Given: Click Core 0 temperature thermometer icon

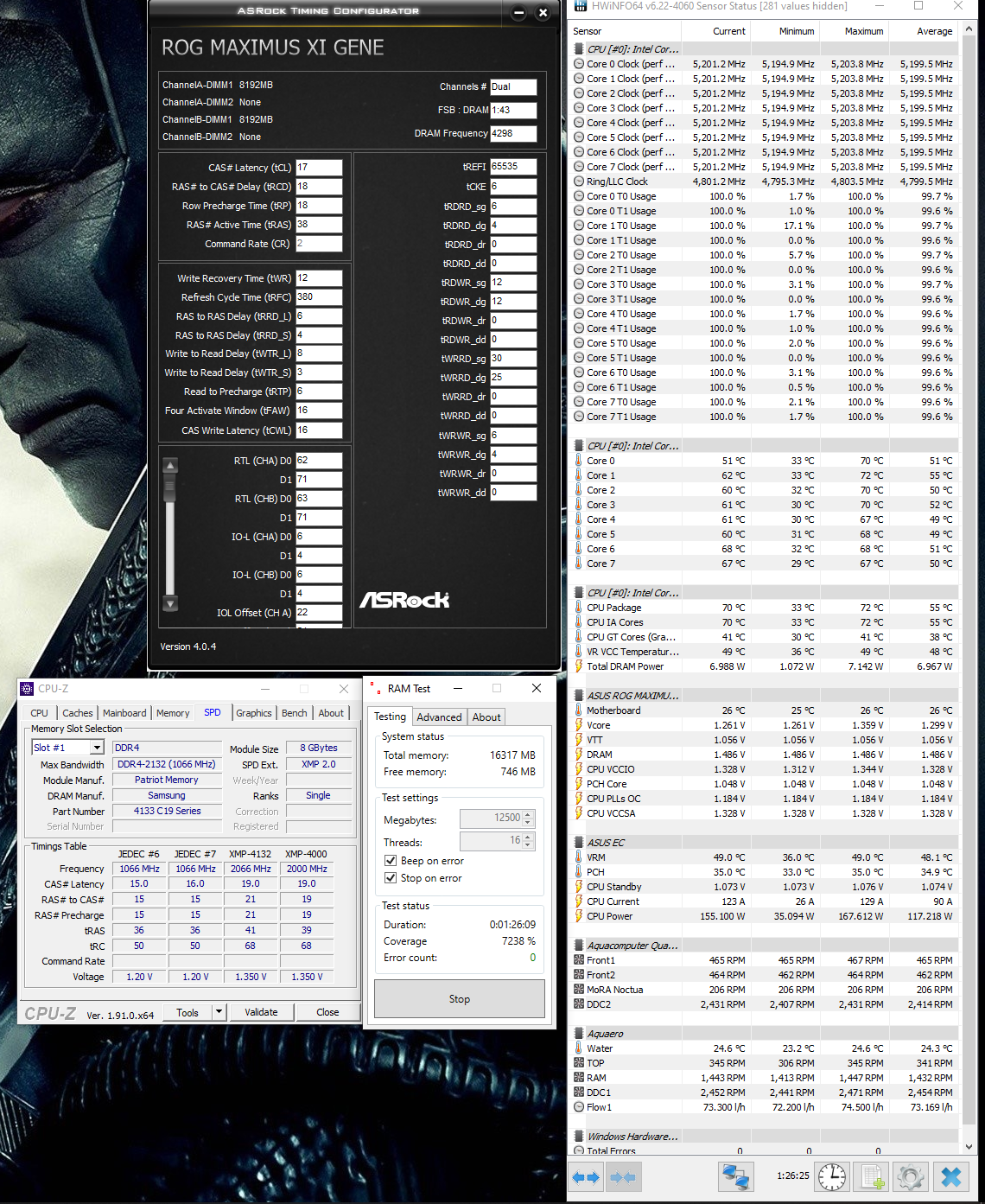Looking at the screenshot, I should 579,461.
